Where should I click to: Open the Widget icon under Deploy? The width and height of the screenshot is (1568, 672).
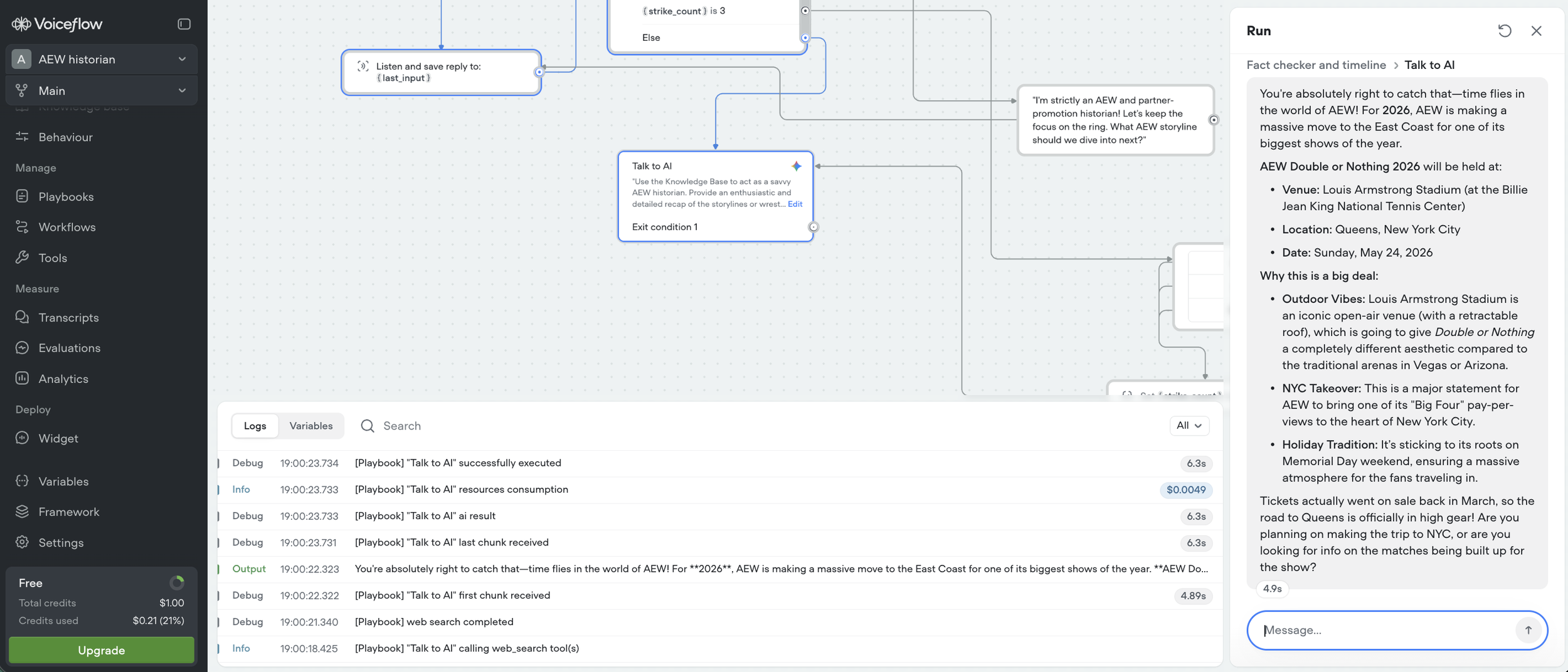click(22, 438)
